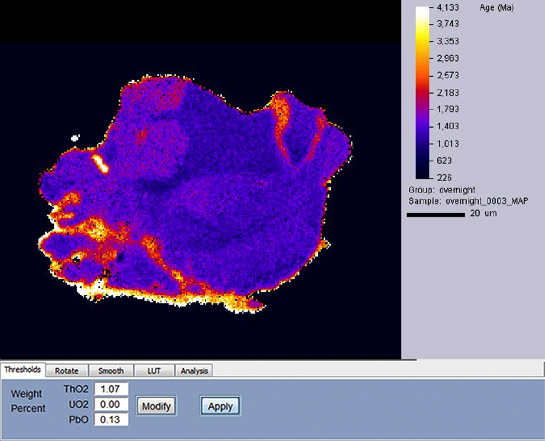
Task: Open the Smooth tab
Action: click(x=111, y=371)
